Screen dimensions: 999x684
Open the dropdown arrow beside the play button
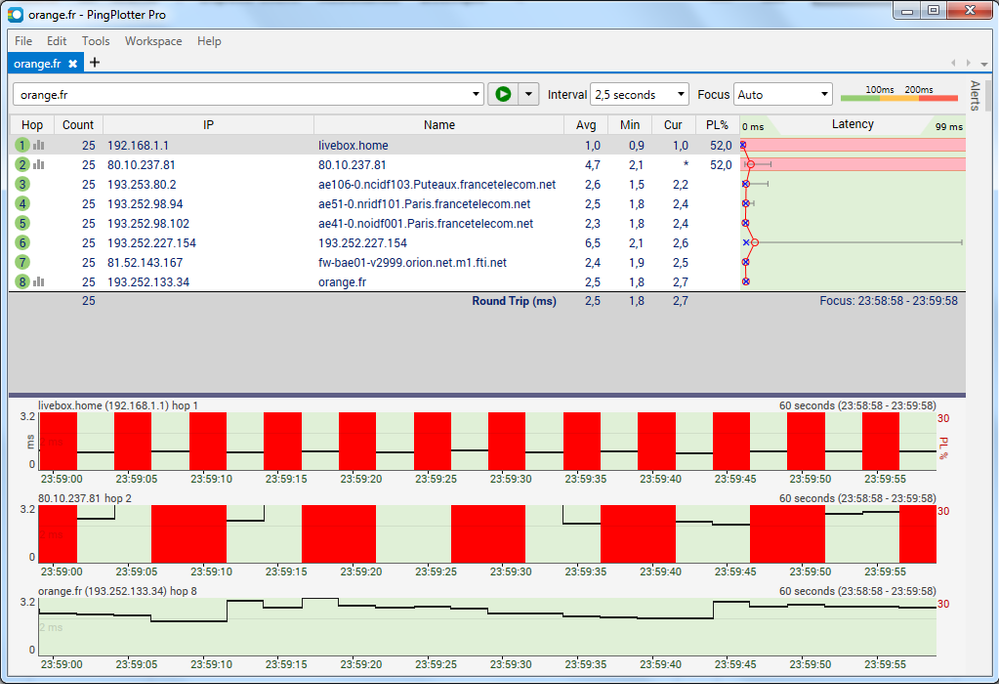[528, 94]
